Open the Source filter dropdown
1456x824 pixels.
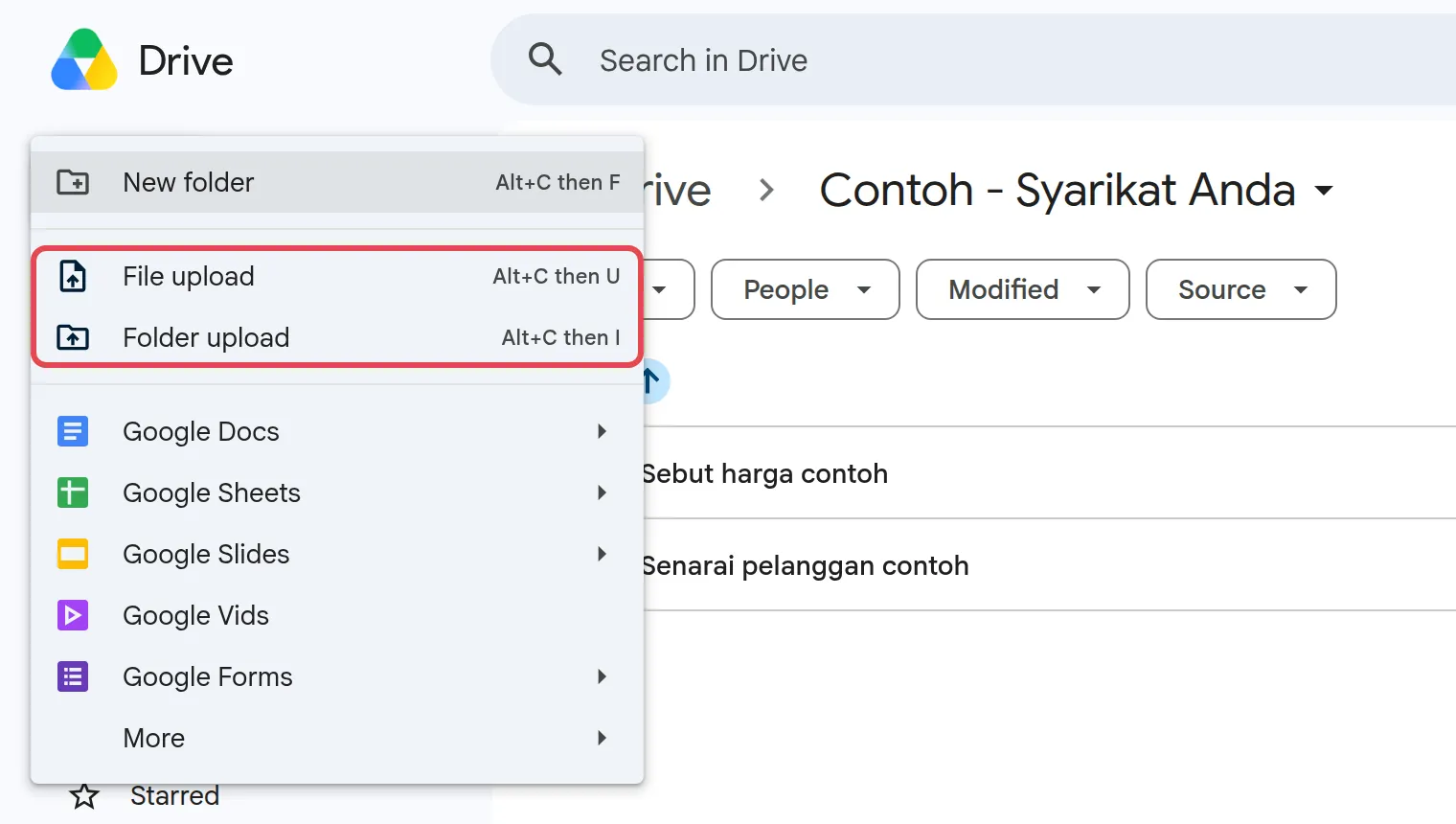click(1241, 289)
